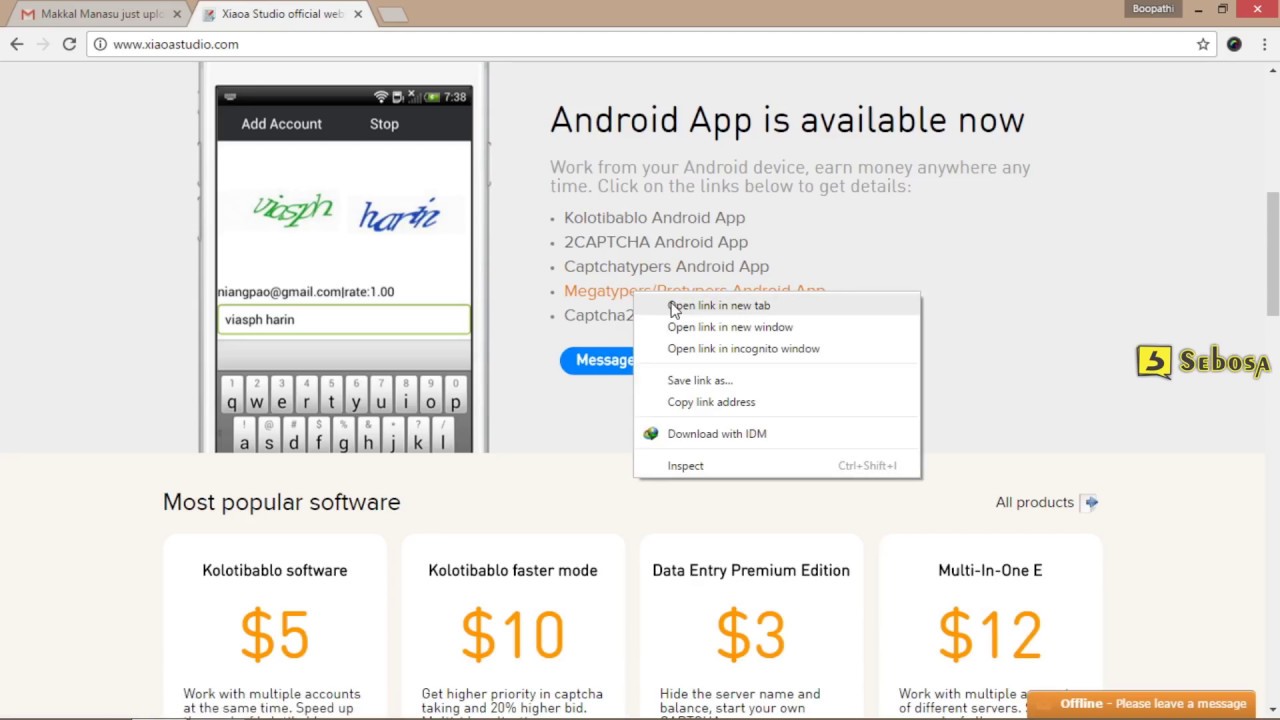The height and width of the screenshot is (720, 1280).
Task: Click Data Entry Premium Edition title
Action: coord(751,571)
